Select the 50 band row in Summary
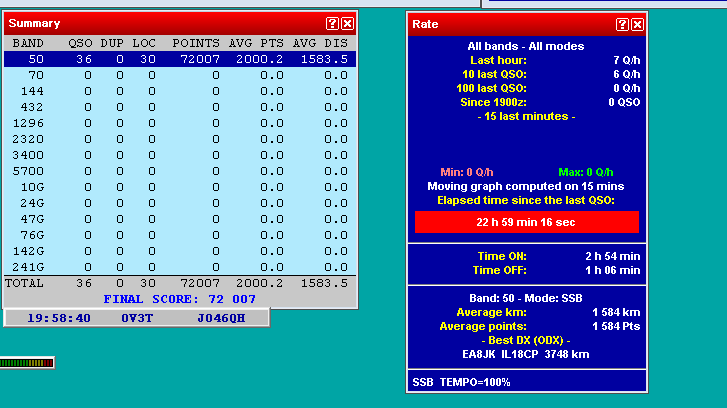The height and width of the screenshot is (408, 727). [x=180, y=59]
